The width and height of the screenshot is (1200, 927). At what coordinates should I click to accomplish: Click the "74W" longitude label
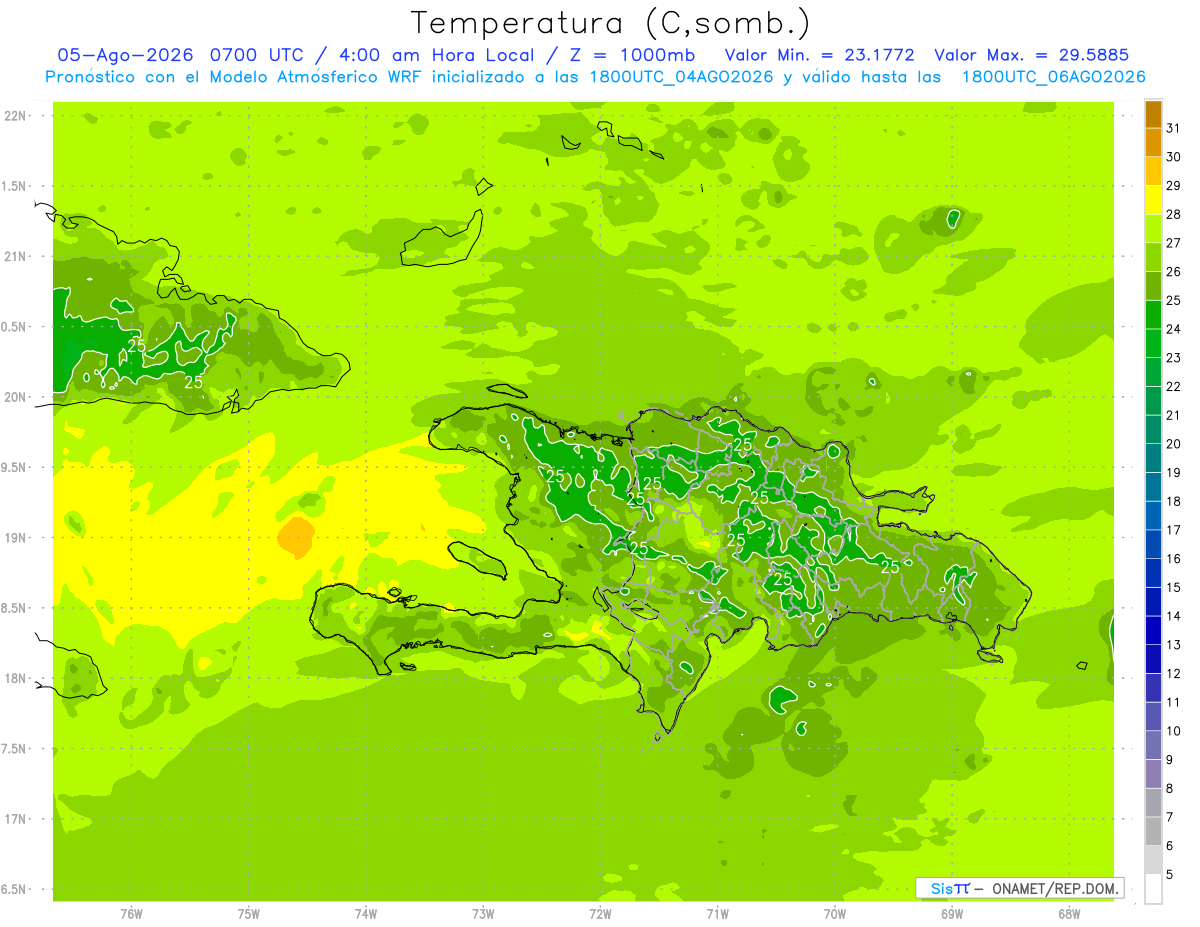coord(366,913)
